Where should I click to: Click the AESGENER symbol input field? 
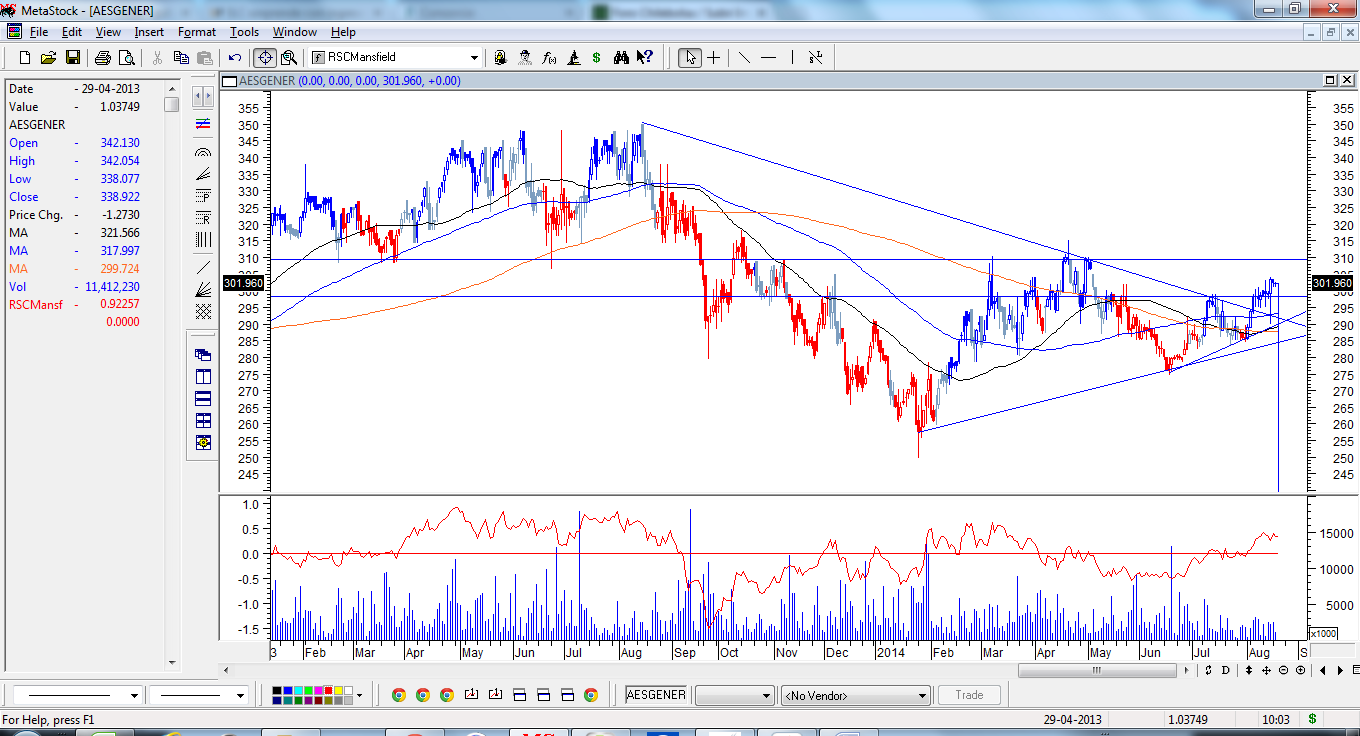point(657,695)
